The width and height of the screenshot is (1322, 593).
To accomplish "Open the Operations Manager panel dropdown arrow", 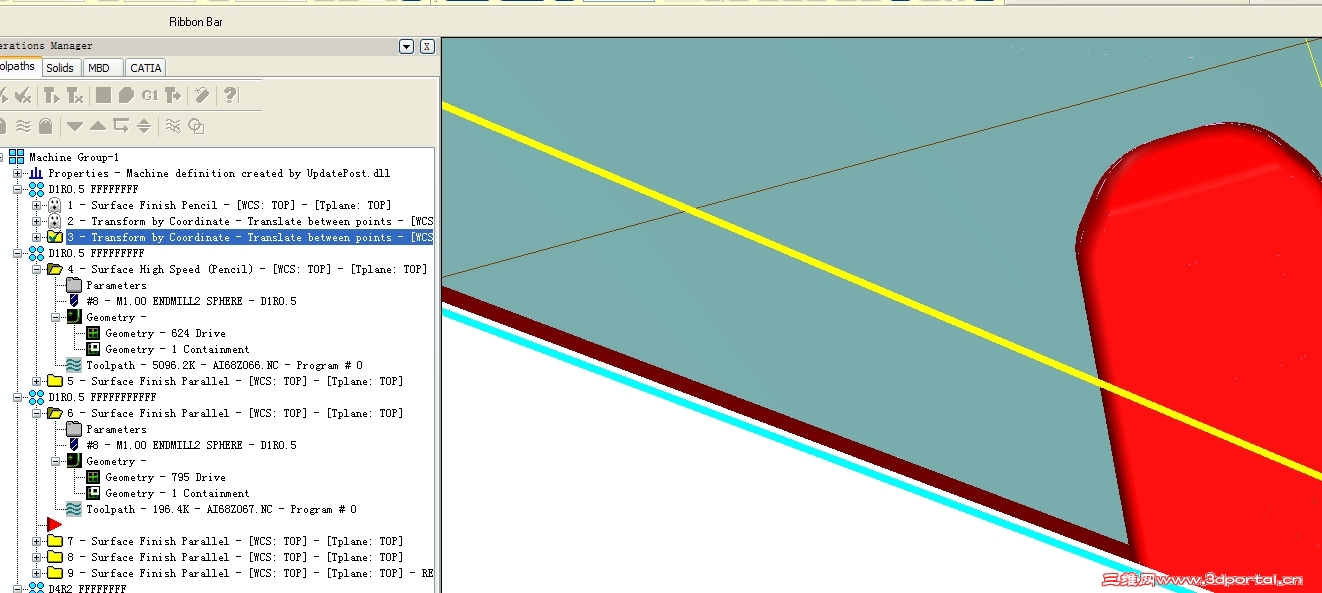I will 406,46.
